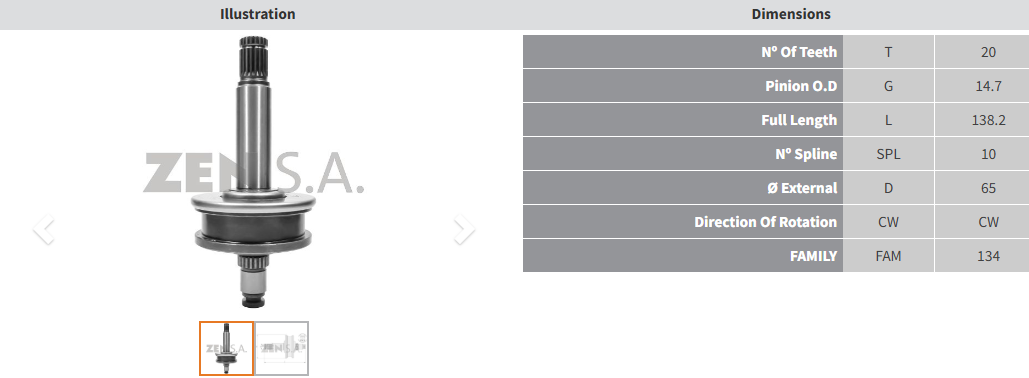
Task: Click the 138.2 full length value
Action: click(x=988, y=120)
